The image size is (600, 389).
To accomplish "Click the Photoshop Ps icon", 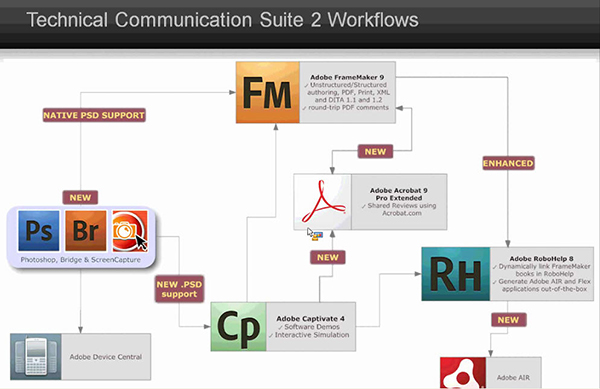I will 39,231.
